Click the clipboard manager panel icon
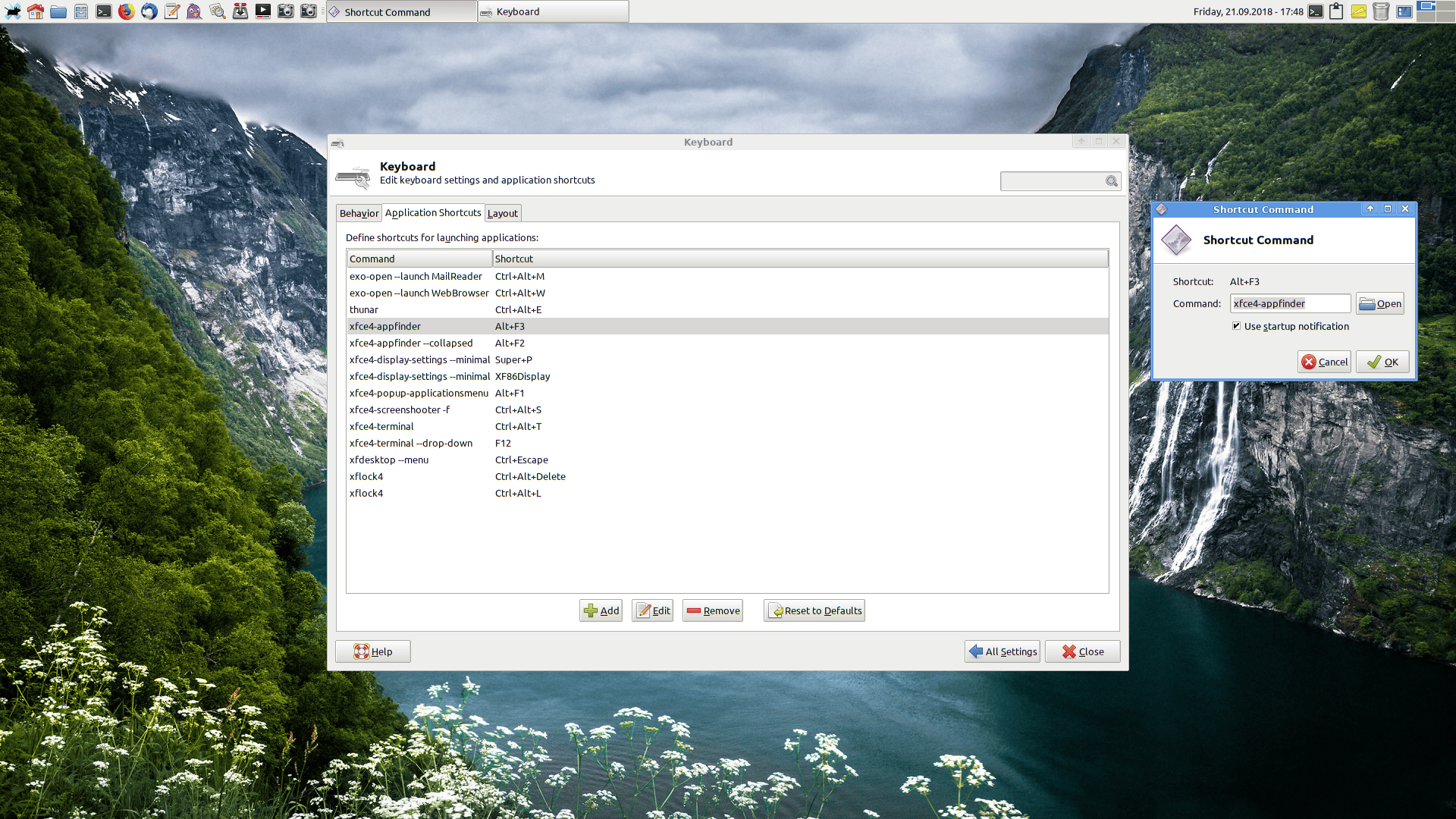Screen dimensions: 1456x819 coord(1336,11)
